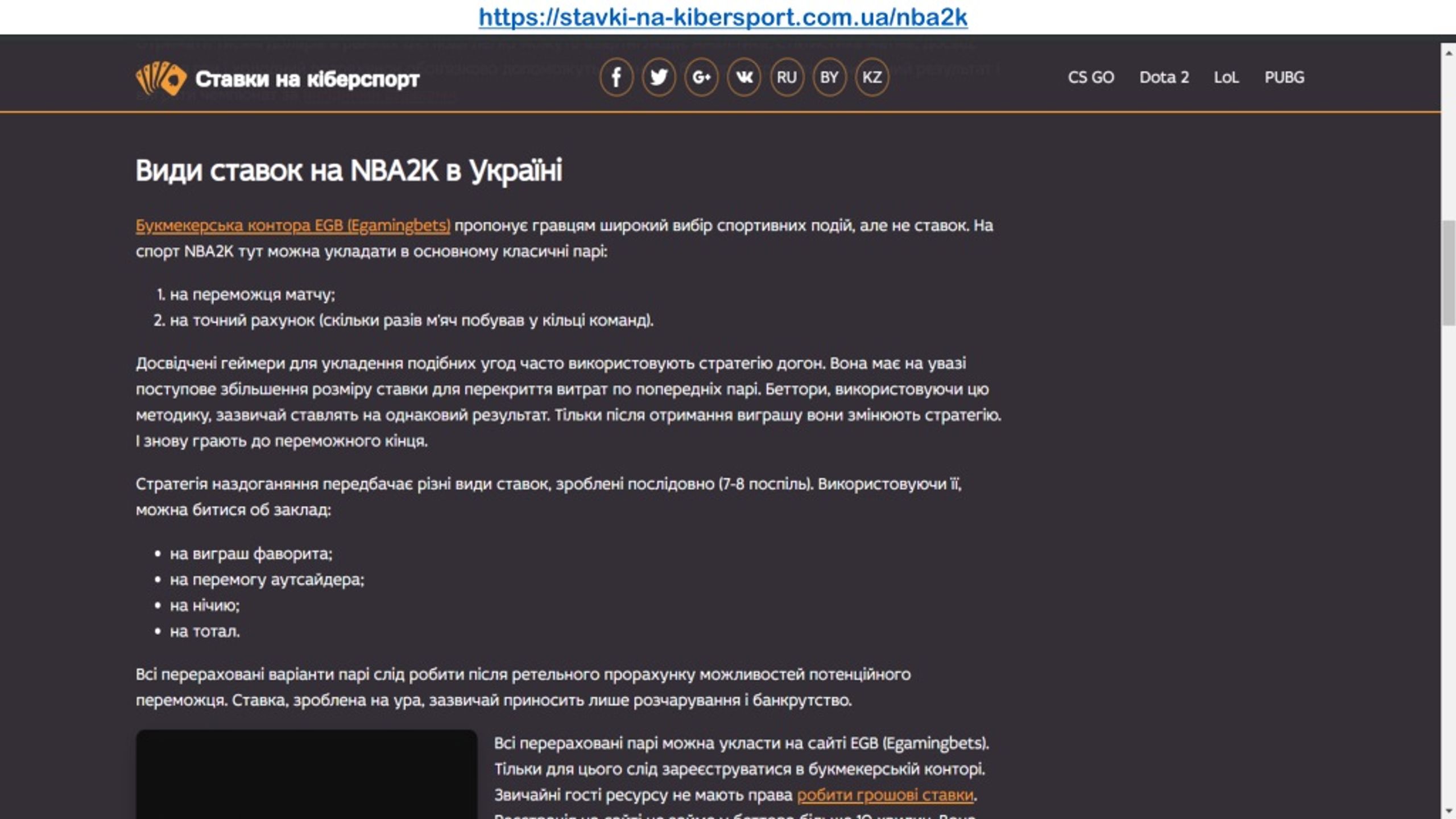Click bullet на перемогу аутсайдера
Screen dimensions: 1456x819
[x=267, y=580]
